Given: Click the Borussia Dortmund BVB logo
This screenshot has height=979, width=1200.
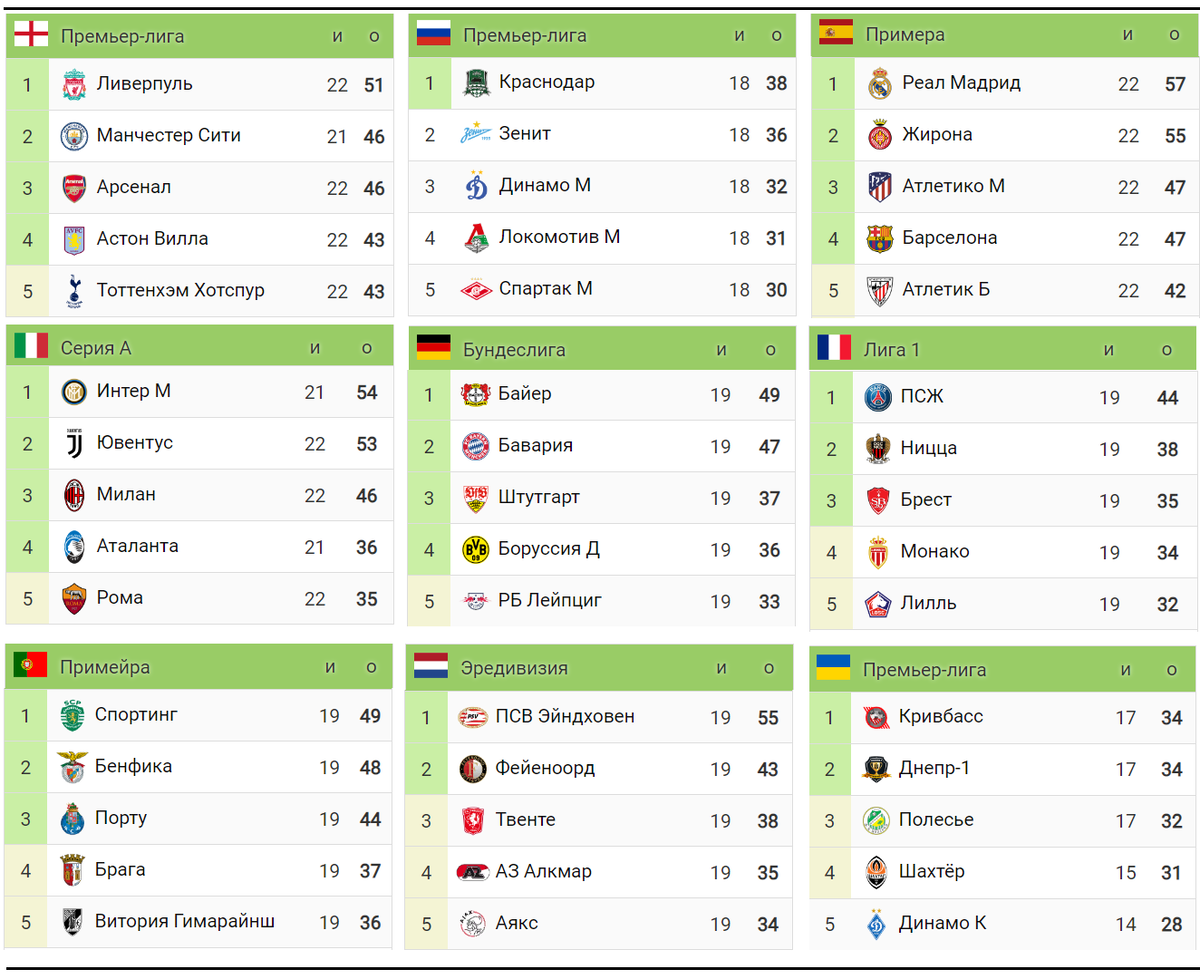Looking at the screenshot, I should (475, 549).
